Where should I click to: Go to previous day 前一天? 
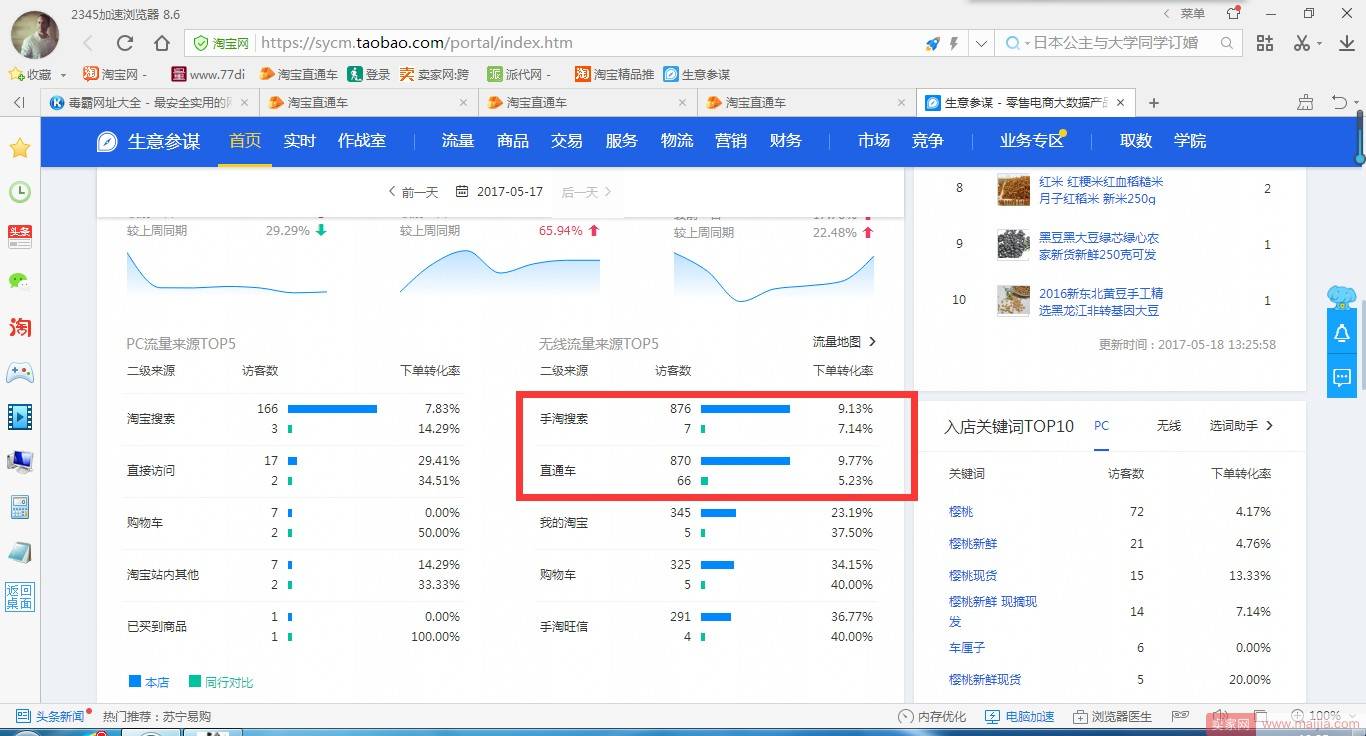(413, 192)
